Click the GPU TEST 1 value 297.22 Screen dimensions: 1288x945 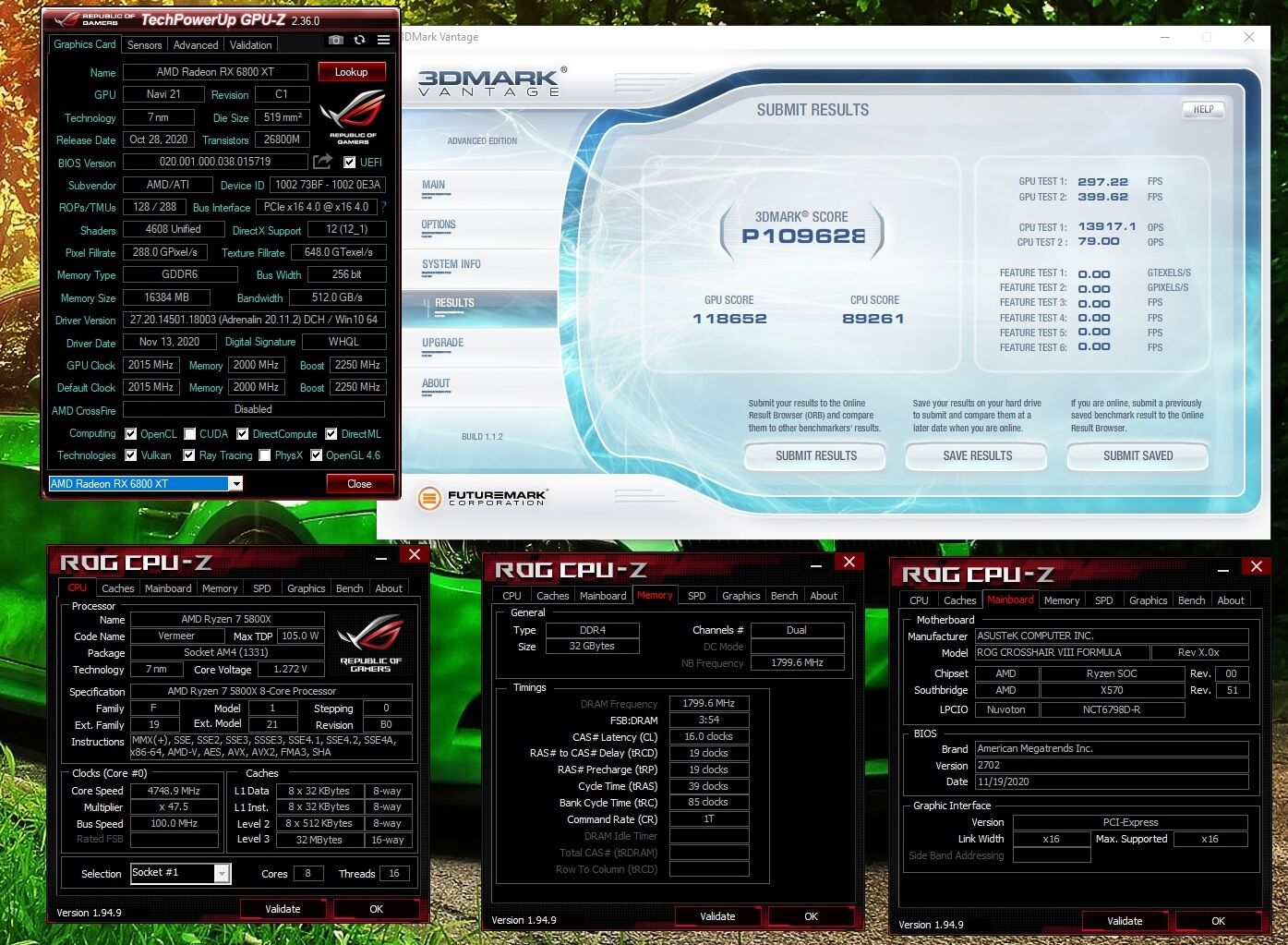(1102, 182)
